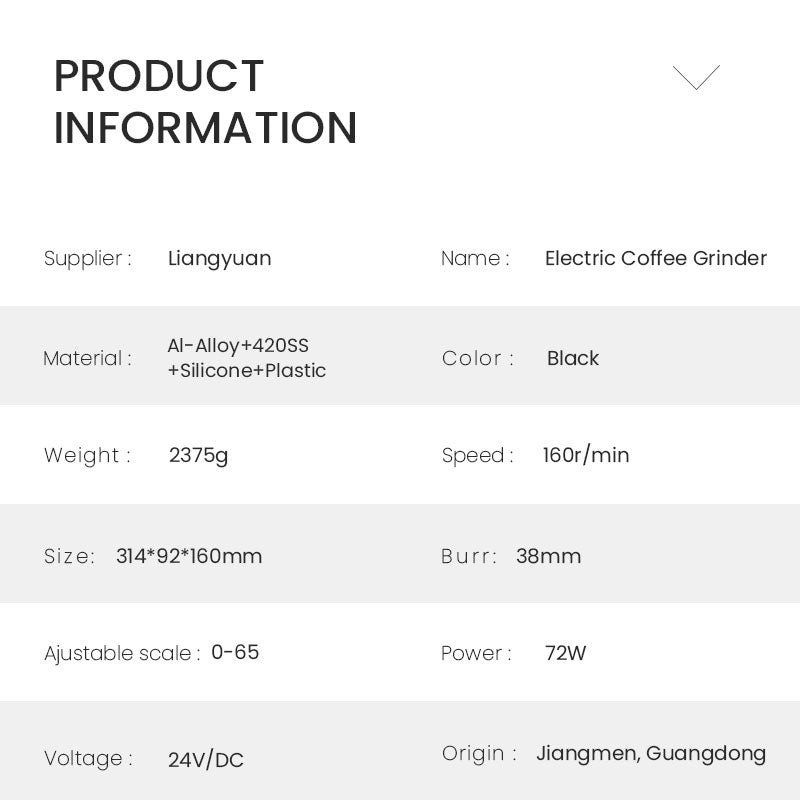
Task: Click the PRODUCT INFORMATION heading
Action: [205, 102]
